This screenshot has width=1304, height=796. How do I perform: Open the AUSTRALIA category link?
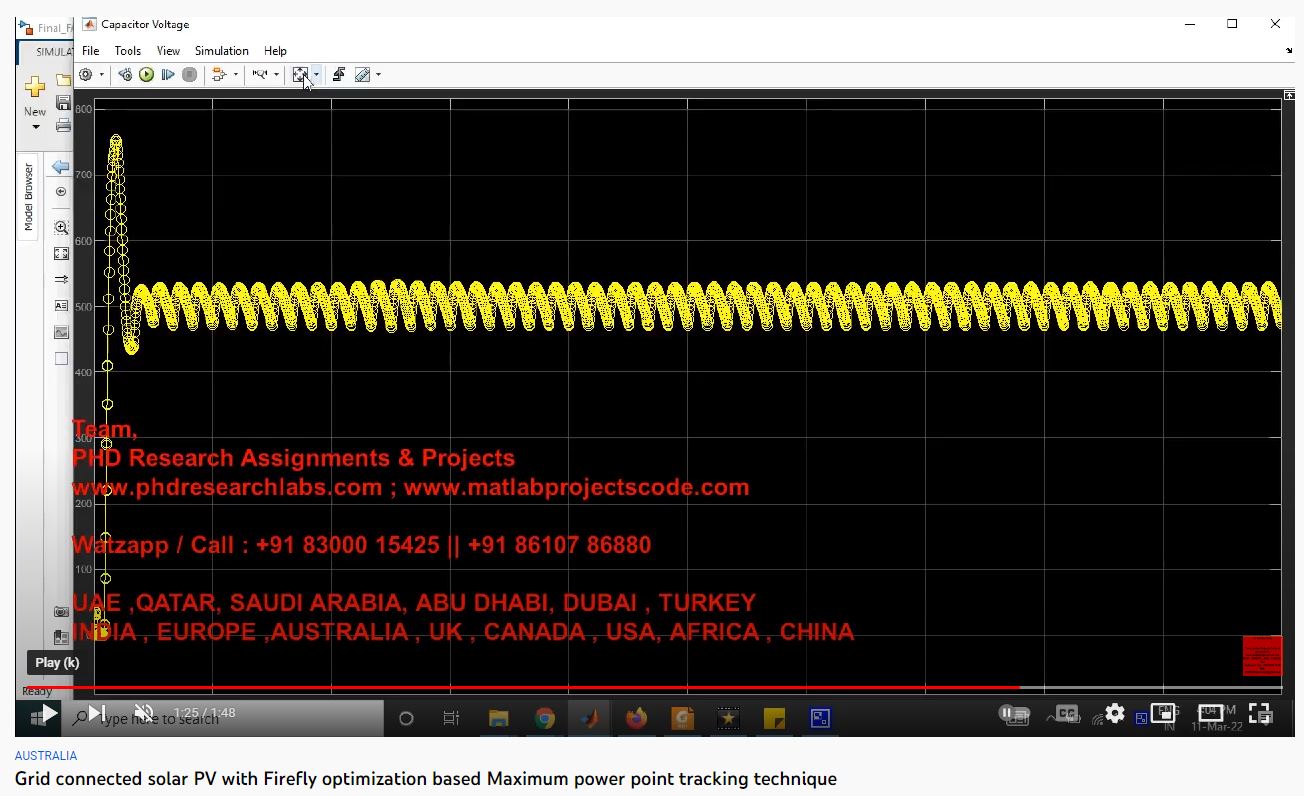coord(46,756)
